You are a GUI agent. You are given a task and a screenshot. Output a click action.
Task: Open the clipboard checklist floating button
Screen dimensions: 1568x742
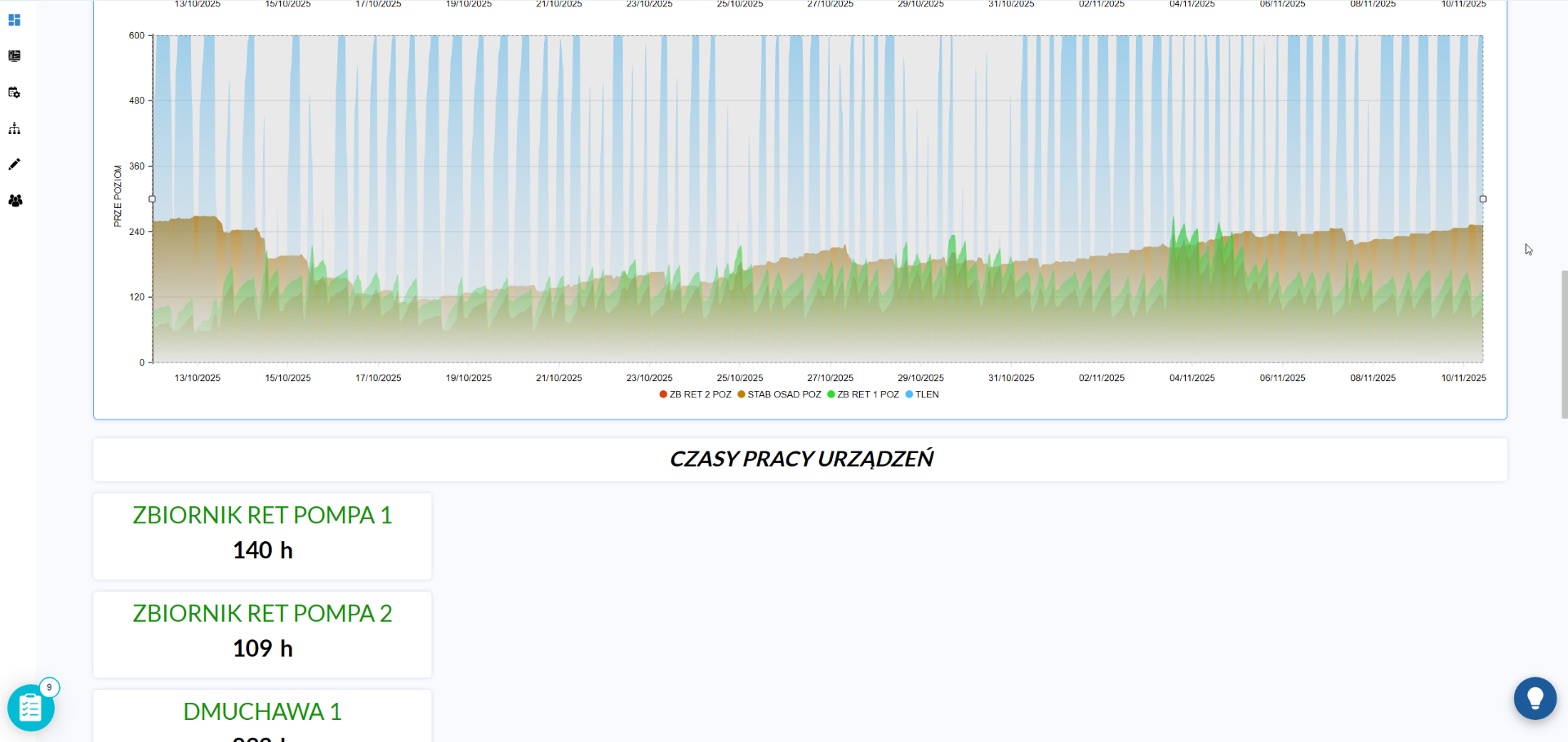click(x=30, y=708)
